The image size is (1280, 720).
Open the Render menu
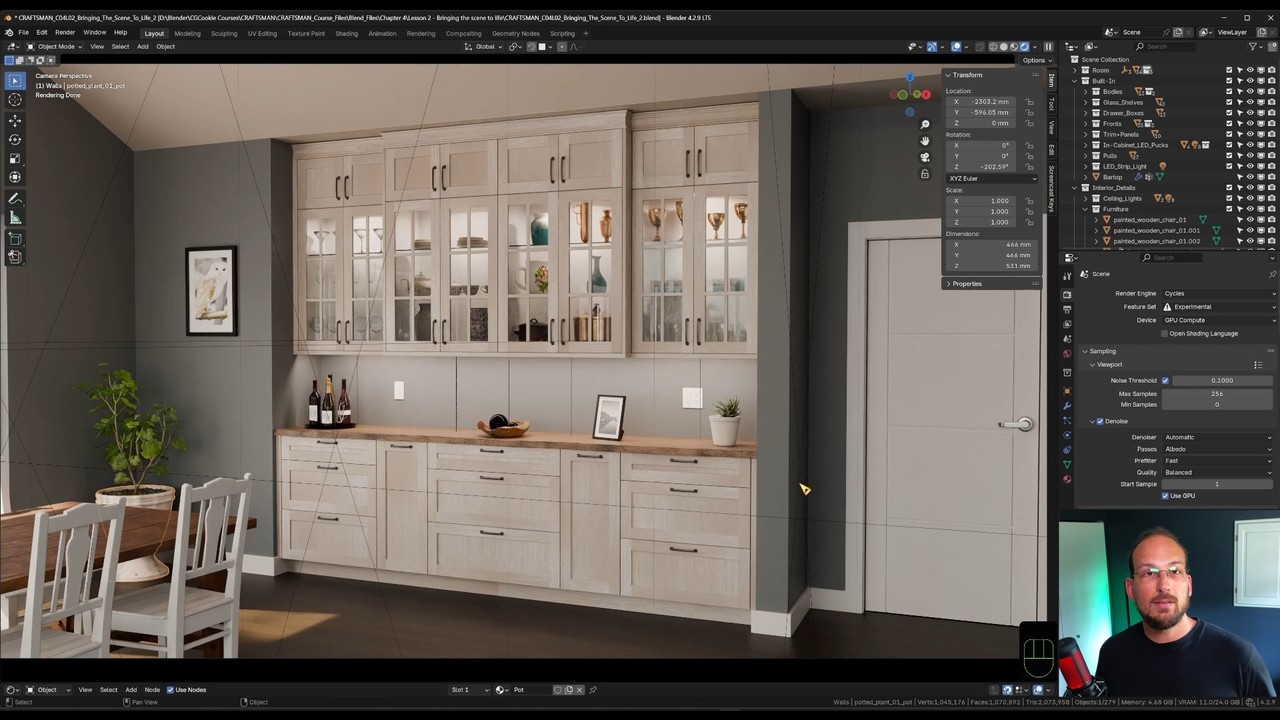tap(65, 32)
